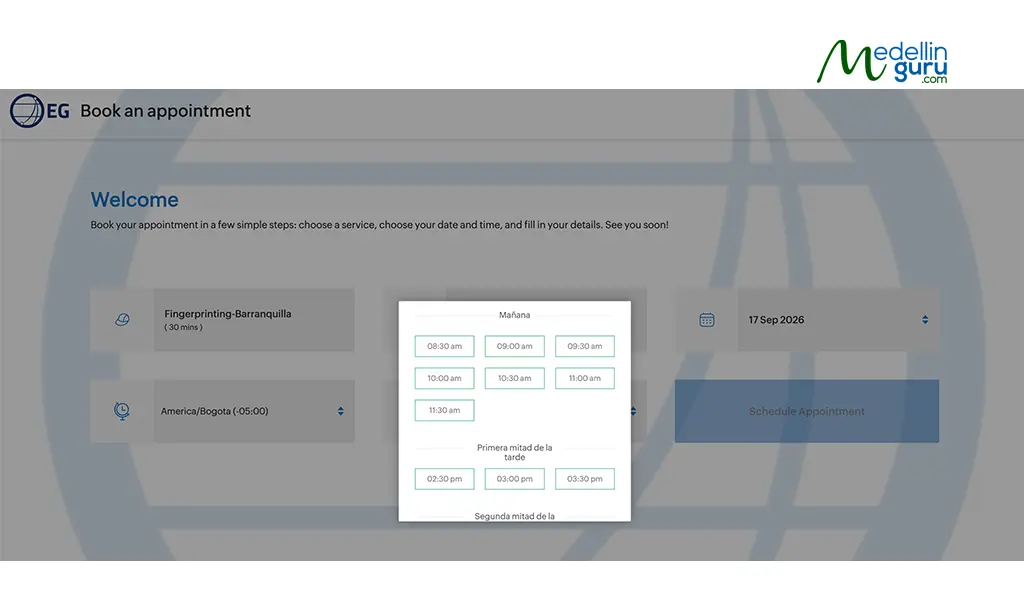The width and height of the screenshot is (1024, 600).
Task: Click the Medellin Guru logo
Action: click(x=882, y=62)
